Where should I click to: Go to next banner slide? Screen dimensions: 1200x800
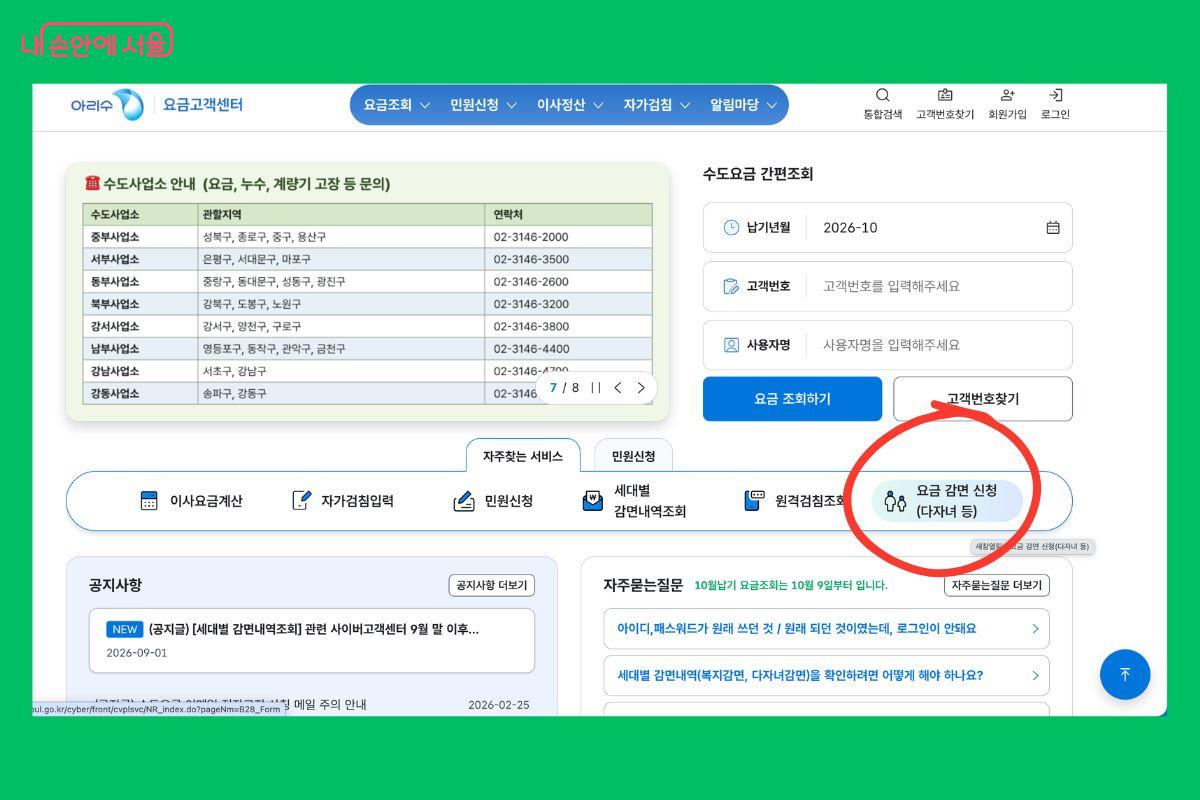coord(641,388)
